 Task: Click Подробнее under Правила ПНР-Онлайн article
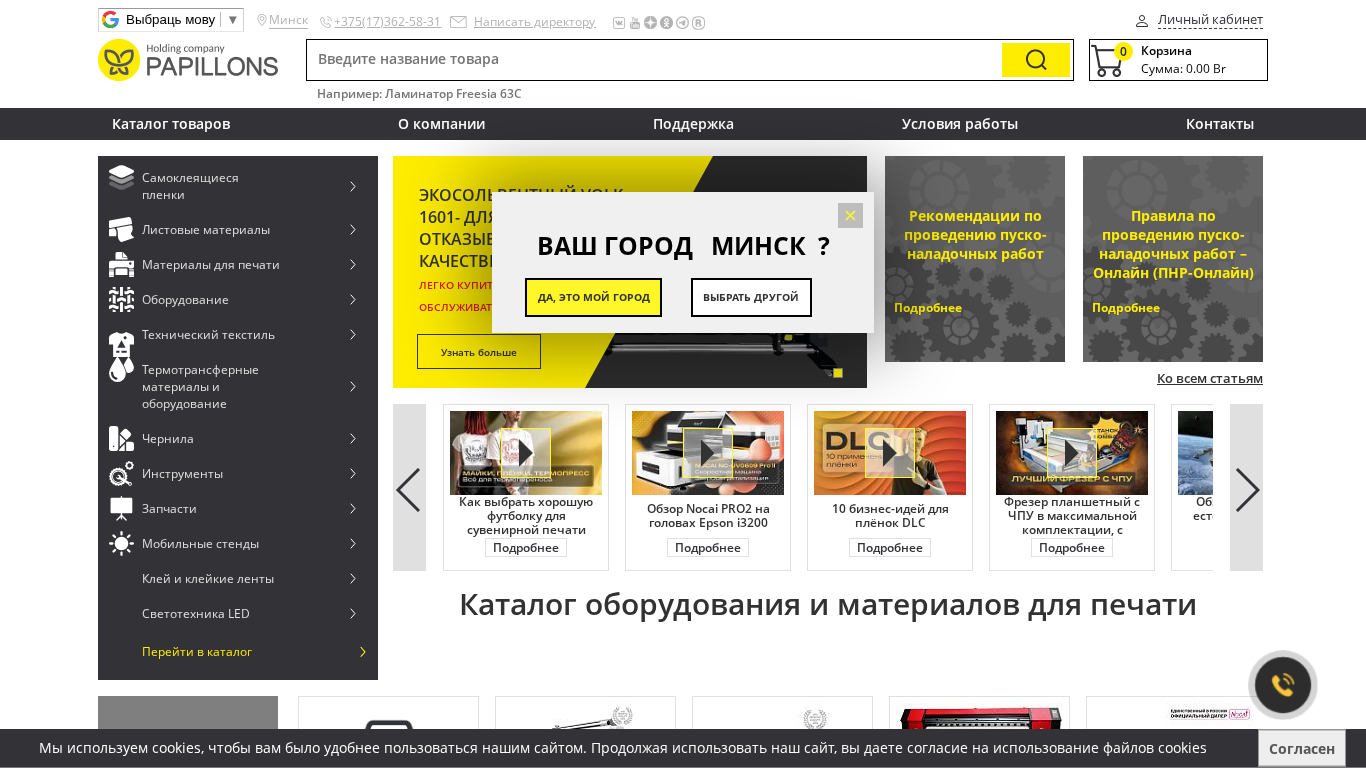[x=1126, y=308]
